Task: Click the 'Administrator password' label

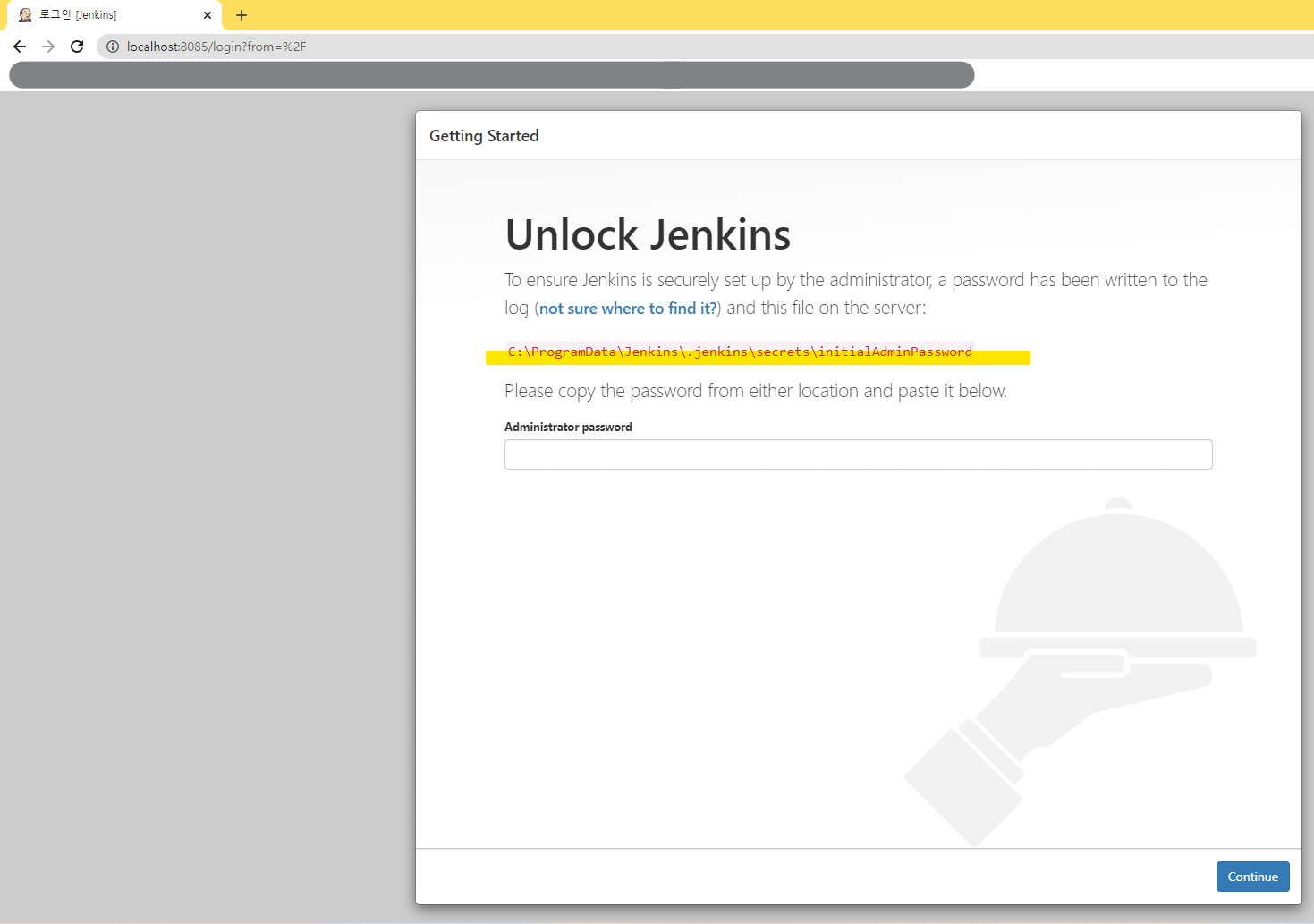Action: [x=568, y=428]
